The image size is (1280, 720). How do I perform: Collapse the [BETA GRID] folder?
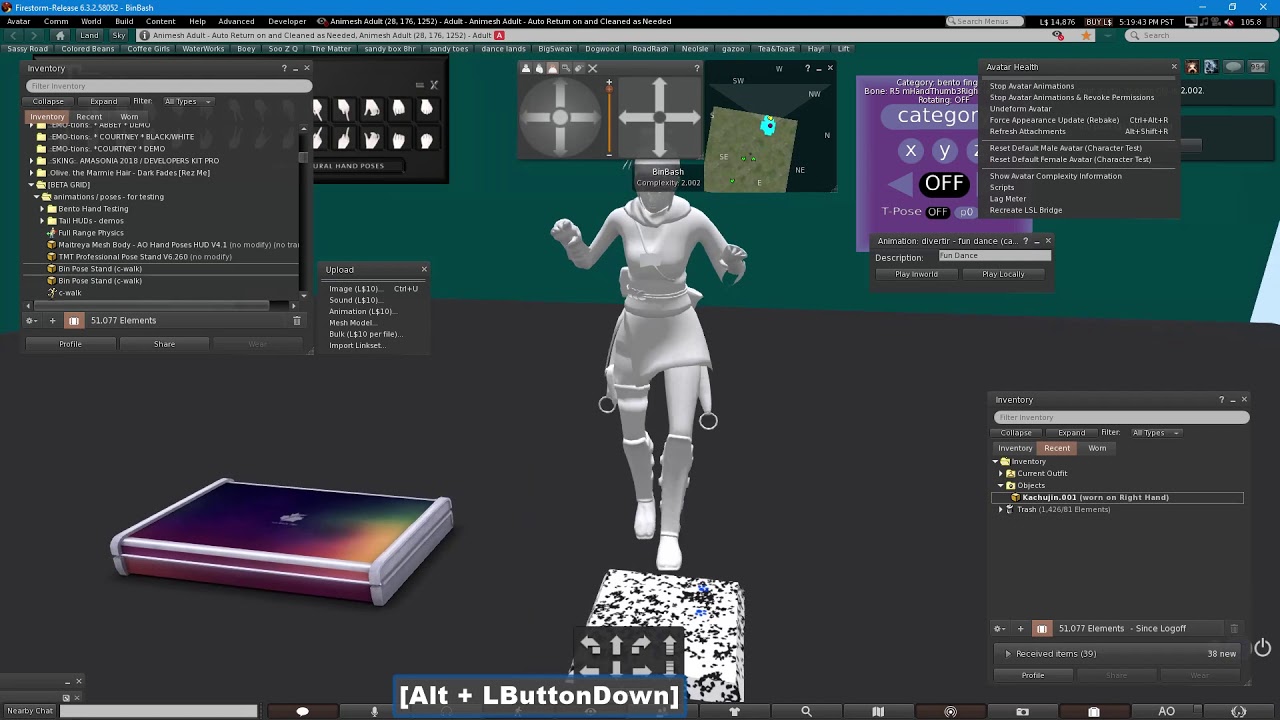[x=32, y=185]
